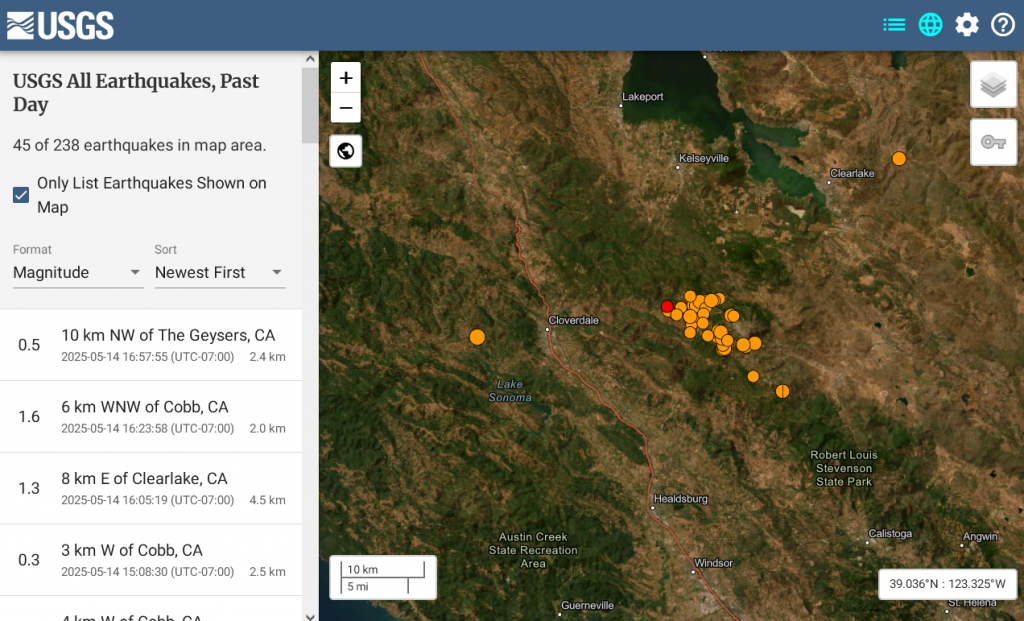Click the Kelseyville map label
The height and width of the screenshot is (621, 1024).
(x=703, y=158)
